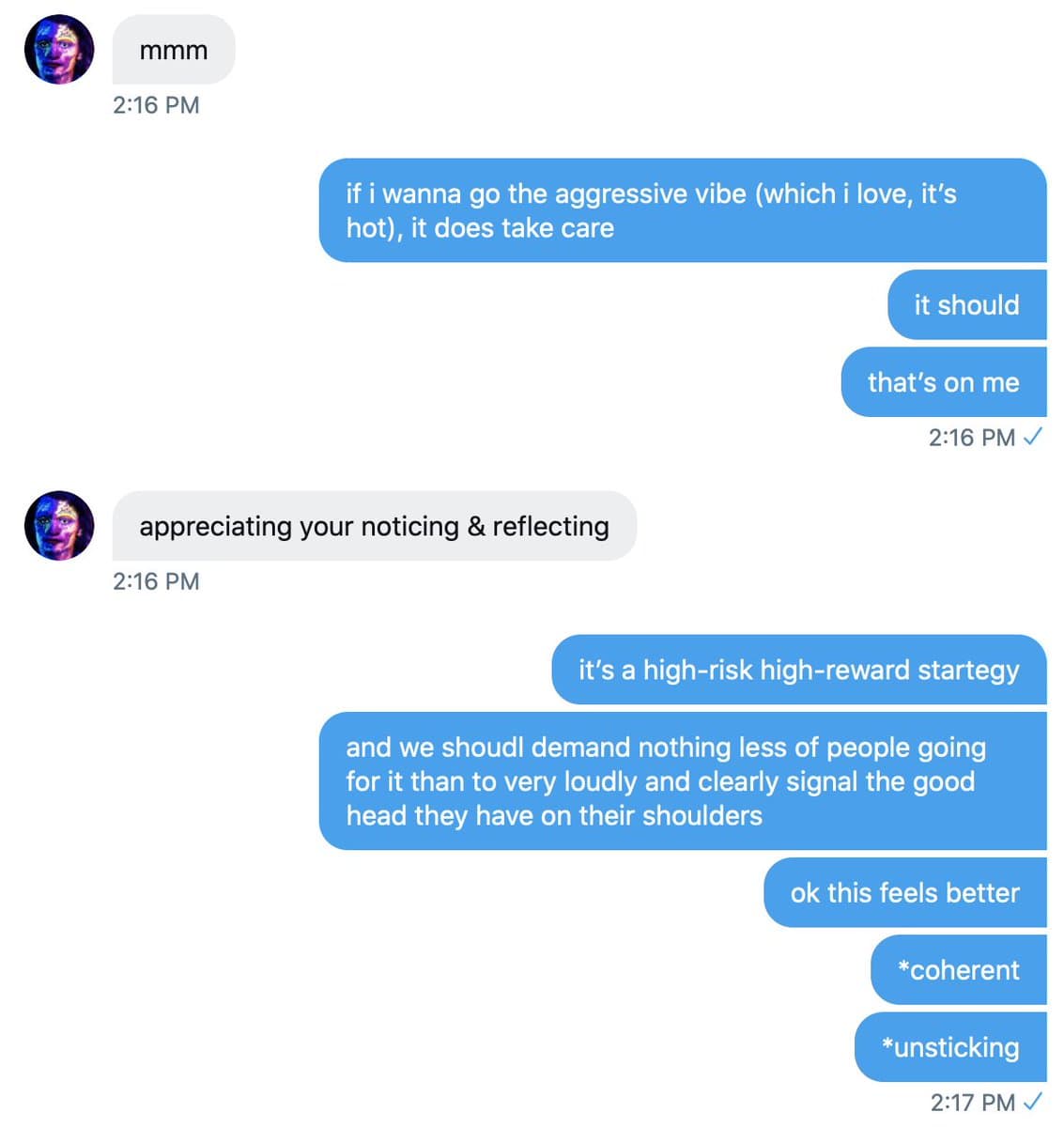This screenshot has height=1127, width=1064.
Task: Open the profile picture next to "appreciating your noticing"
Action: pos(59,526)
